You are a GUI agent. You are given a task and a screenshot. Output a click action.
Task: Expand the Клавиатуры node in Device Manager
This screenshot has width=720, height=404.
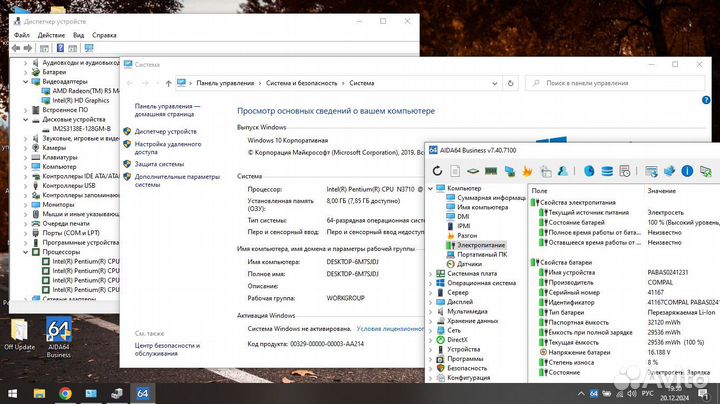tap(26, 157)
